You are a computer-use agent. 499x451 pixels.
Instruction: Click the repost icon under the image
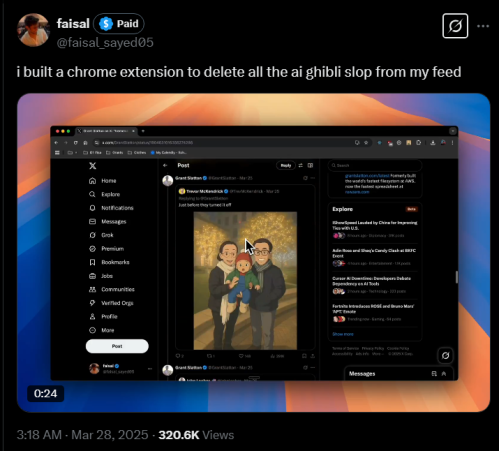[209, 356]
